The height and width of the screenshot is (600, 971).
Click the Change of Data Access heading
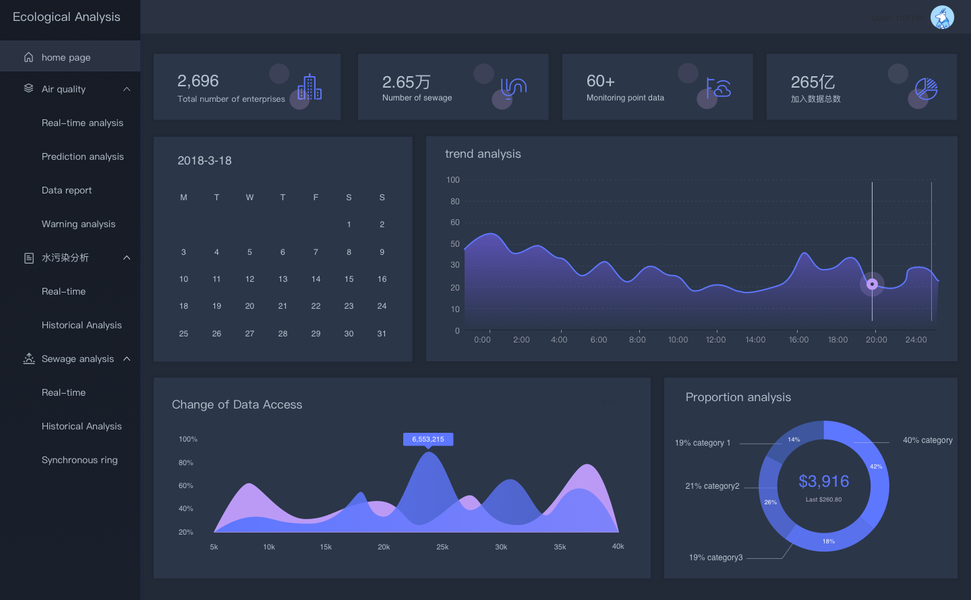coord(237,404)
